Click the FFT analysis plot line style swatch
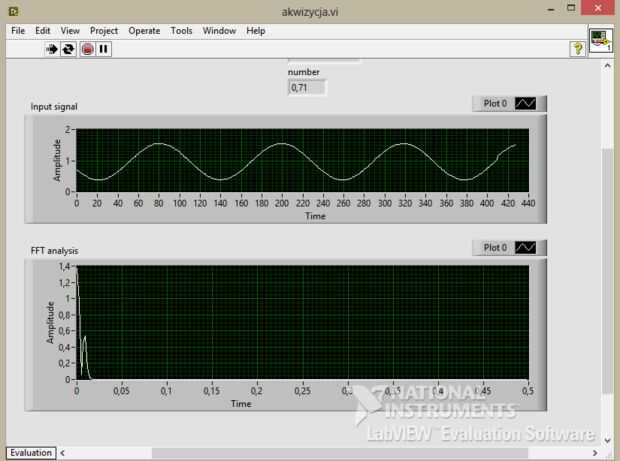 point(525,248)
